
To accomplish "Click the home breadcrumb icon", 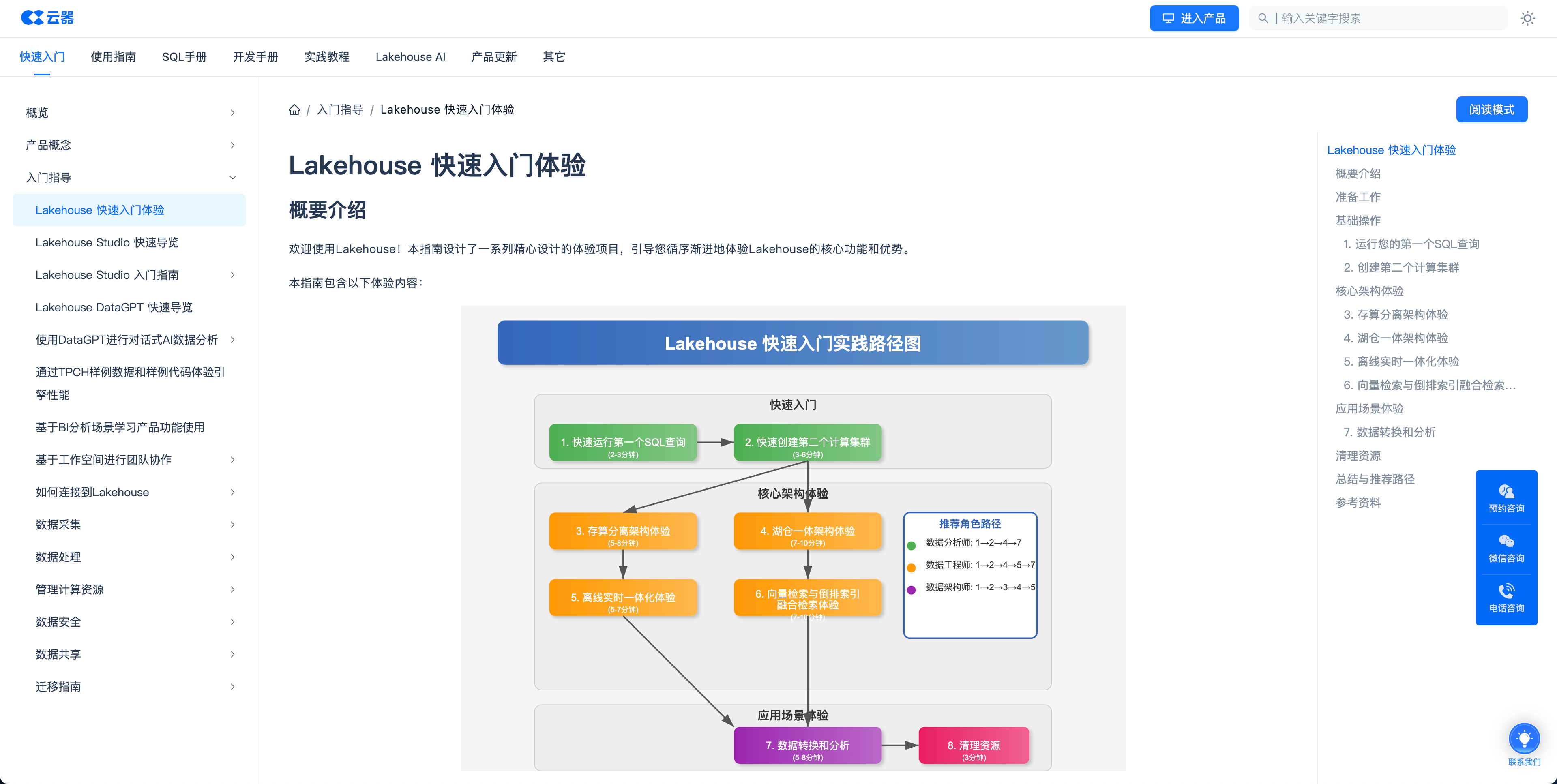I will (x=294, y=109).
